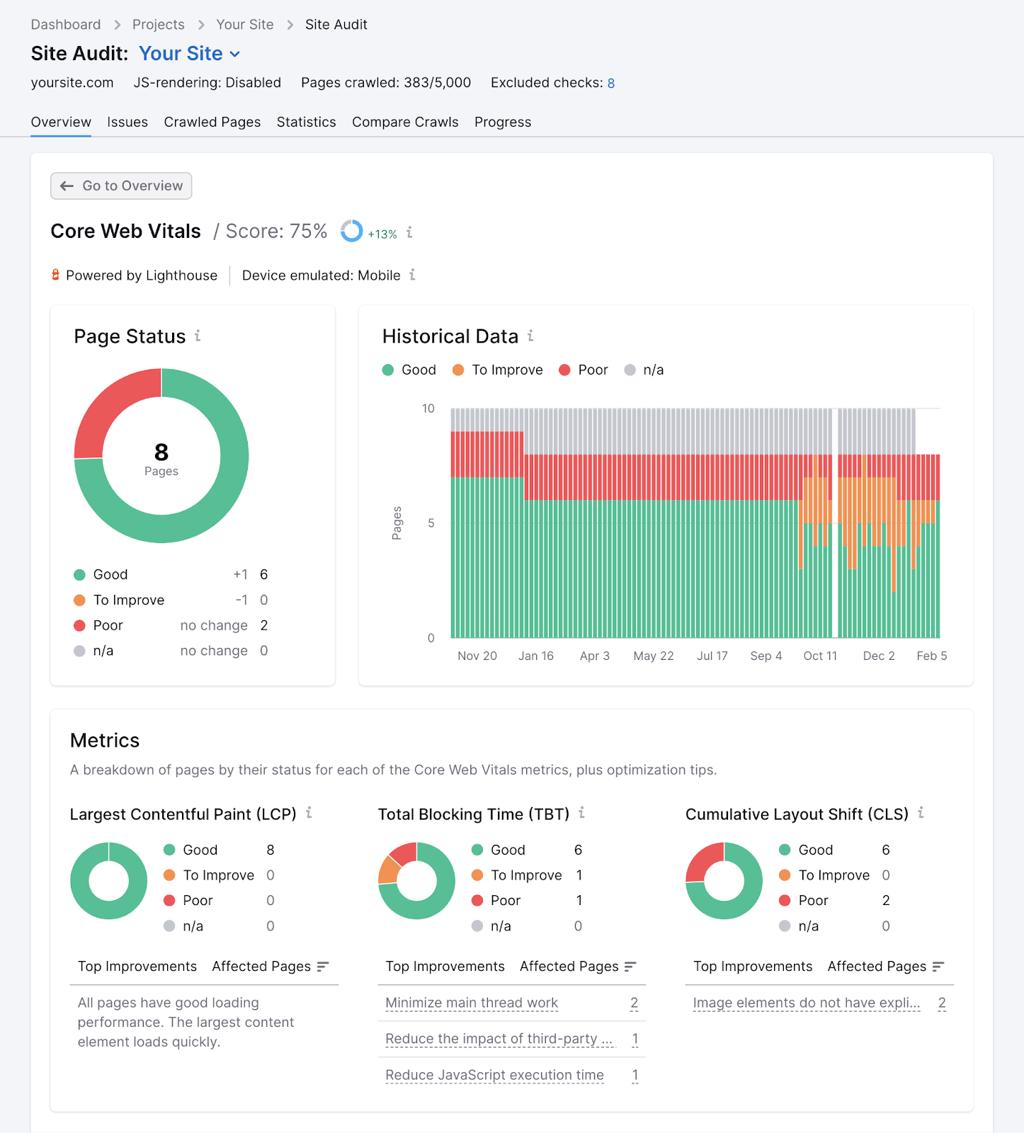Click To Improve row in Page Status legend
This screenshot has width=1024, height=1133.
(x=171, y=600)
